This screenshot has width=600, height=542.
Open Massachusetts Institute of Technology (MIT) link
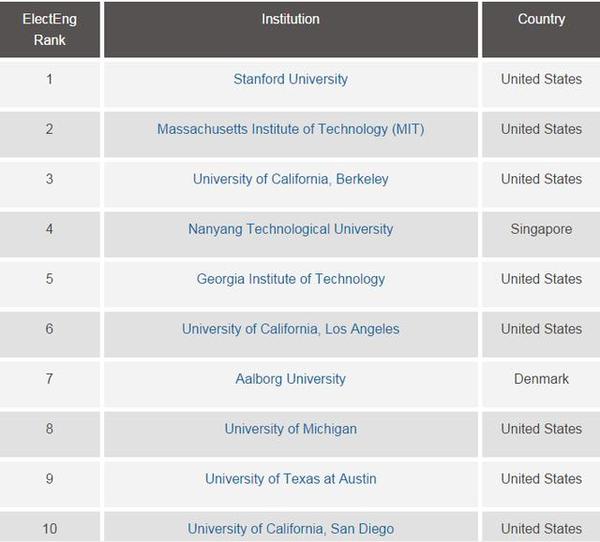point(290,129)
